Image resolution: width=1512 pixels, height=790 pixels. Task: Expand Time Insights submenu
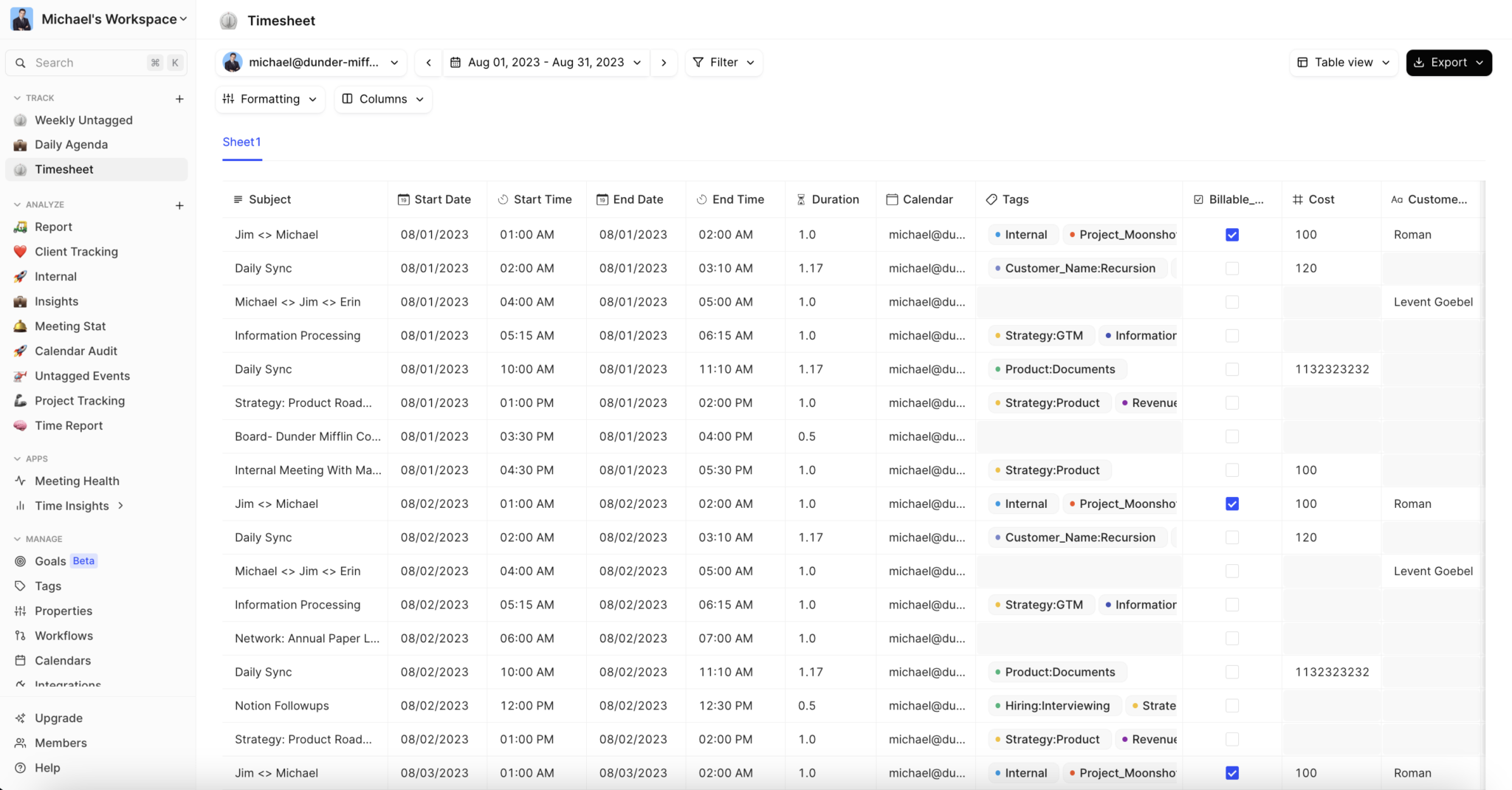coord(120,506)
